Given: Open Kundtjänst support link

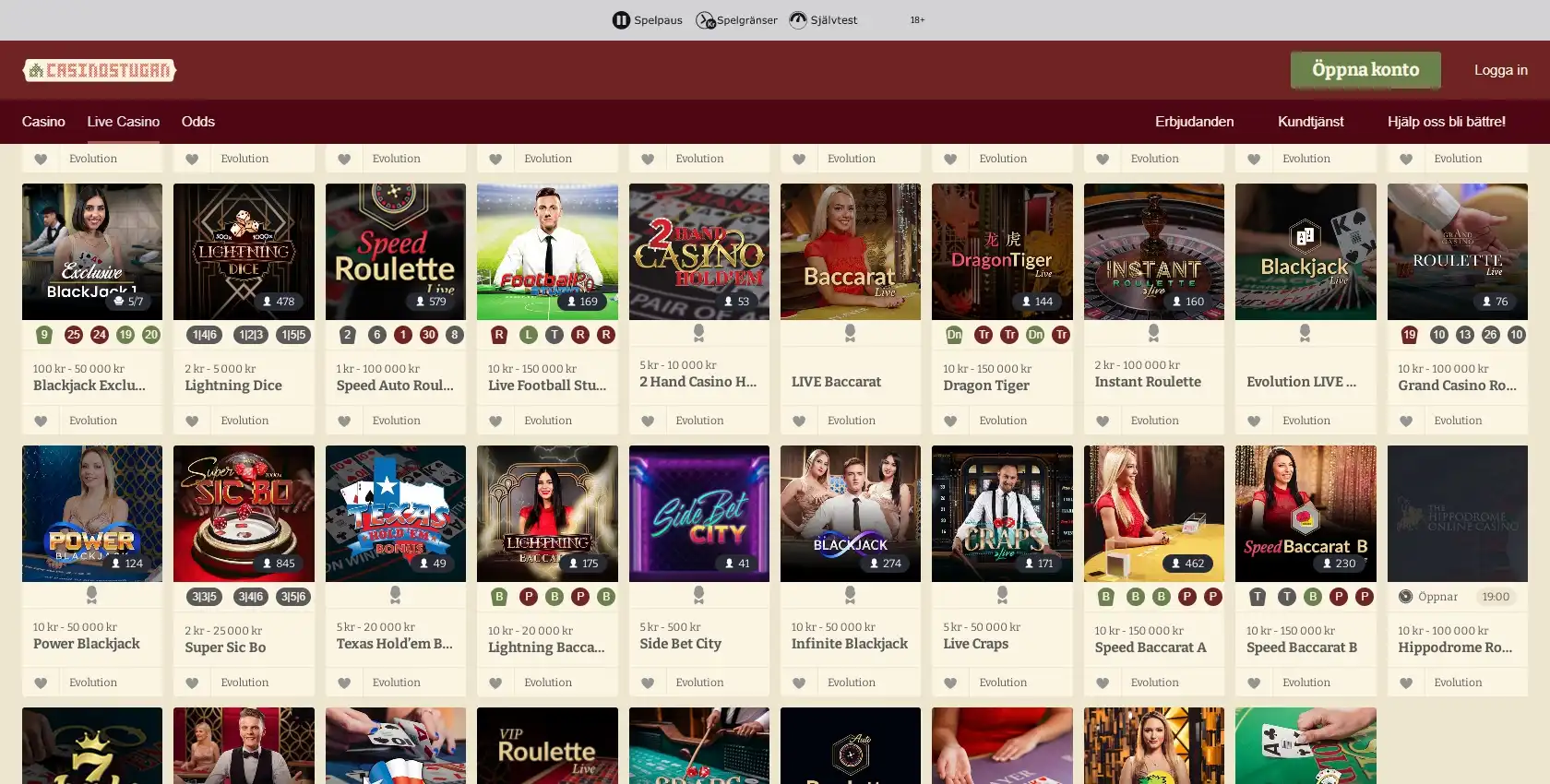Looking at the screenshot, I should tap(1310, 122).
